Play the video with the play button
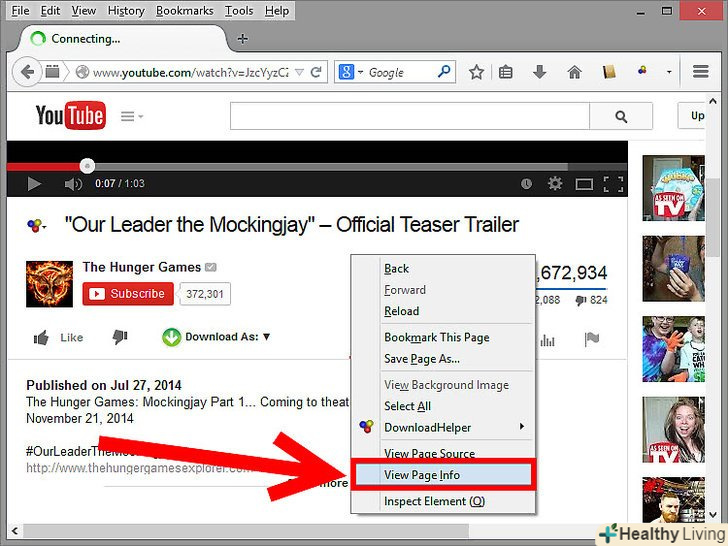Viewport: 728px width, 546px height. (x=33, y=184)
